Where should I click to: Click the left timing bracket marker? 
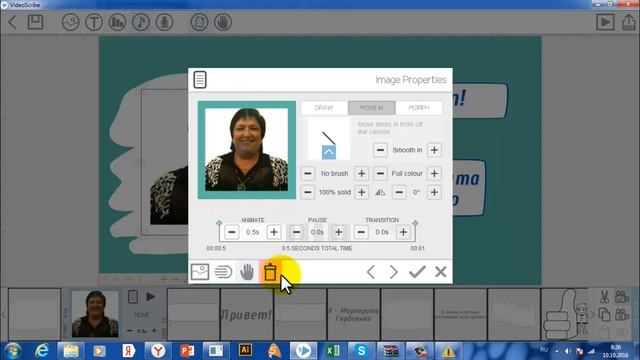(x=219, y=223)
